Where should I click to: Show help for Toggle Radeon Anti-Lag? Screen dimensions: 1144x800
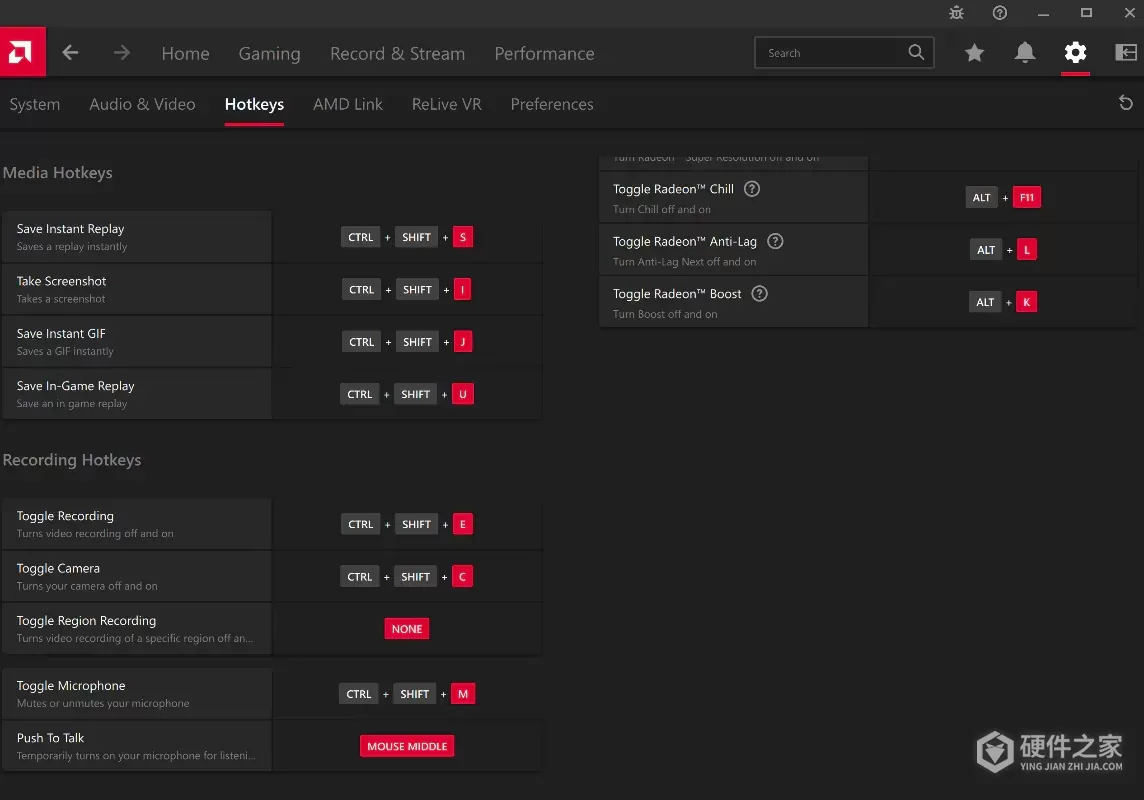pyautogui.click(x=775, y=241)
